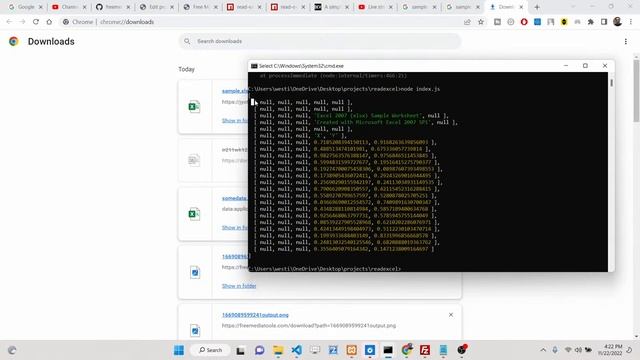Click the share icon in address bar
This screenshot has width=640, height=360.
(467, 22)
